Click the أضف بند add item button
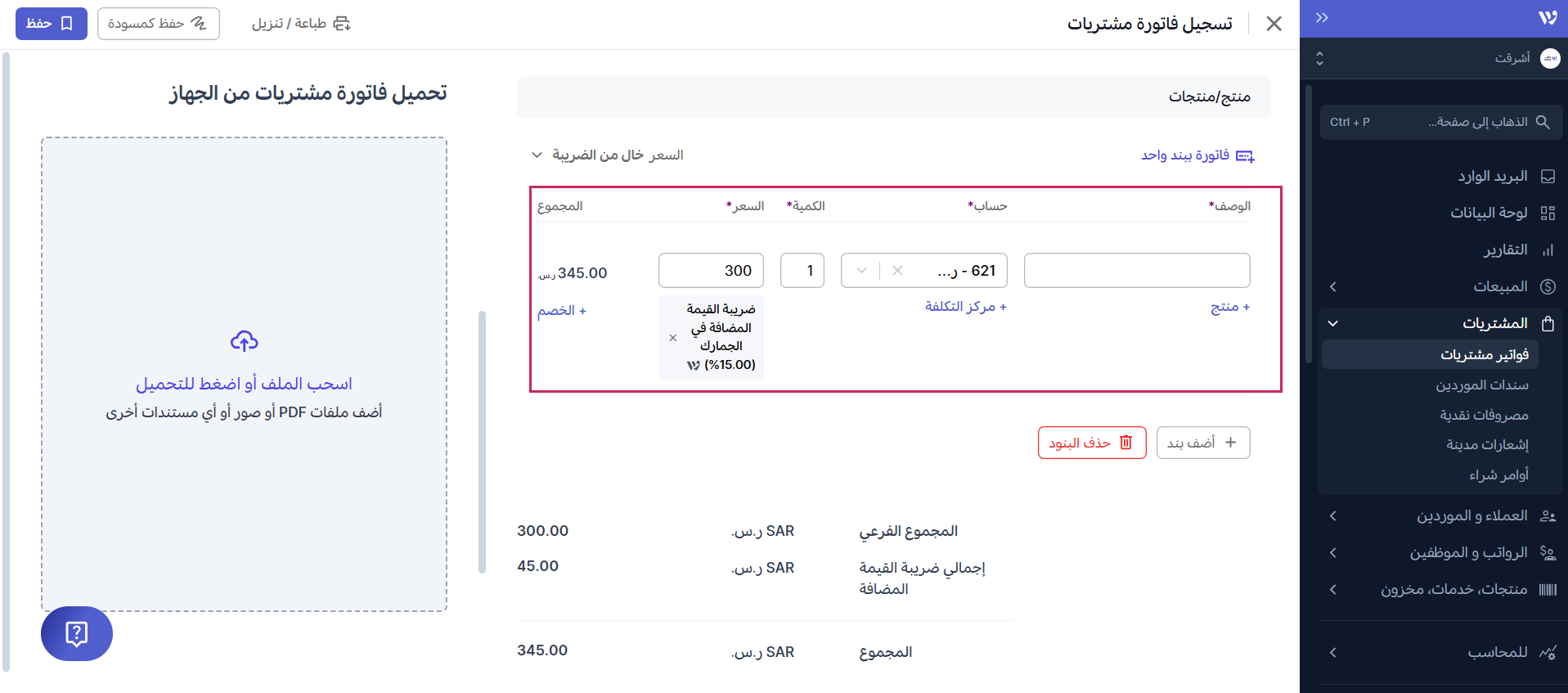The height and width of the screenshot is (693, 1568). (x=1202, y=443)
